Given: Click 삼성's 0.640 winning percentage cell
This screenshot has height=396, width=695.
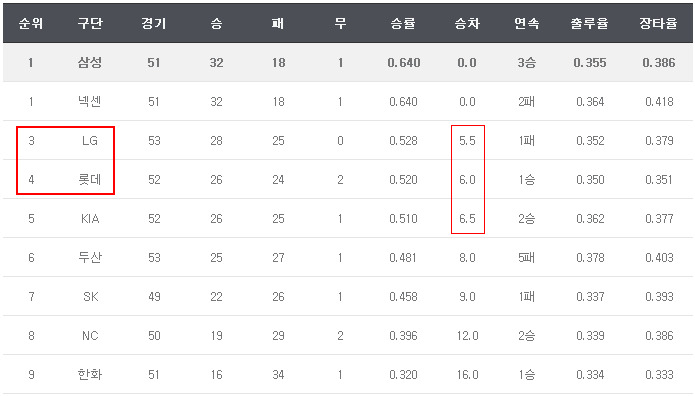Looking at the screenshot, I should tap(404, 63).
